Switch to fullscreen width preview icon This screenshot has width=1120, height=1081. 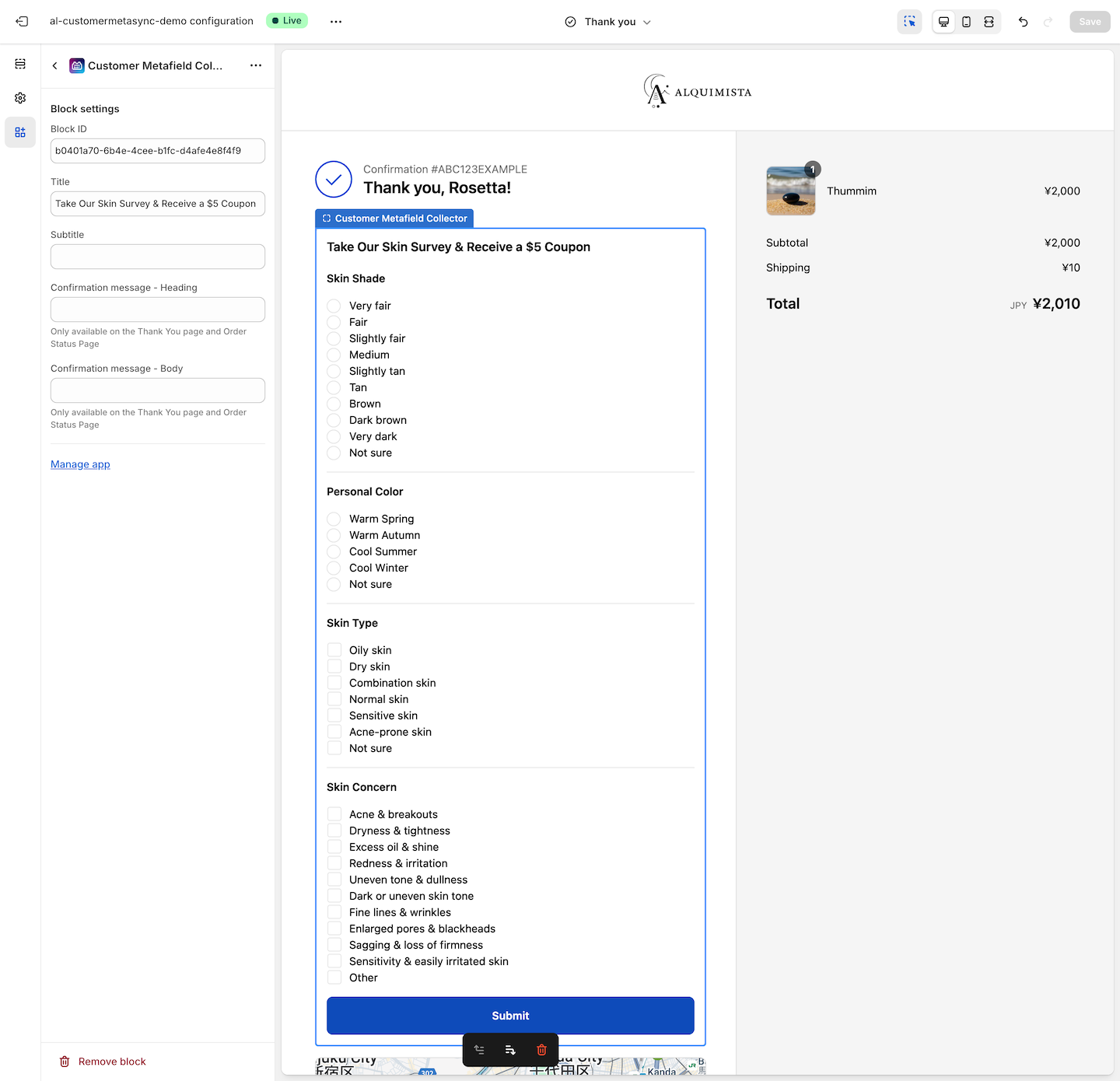click(989, 22)
